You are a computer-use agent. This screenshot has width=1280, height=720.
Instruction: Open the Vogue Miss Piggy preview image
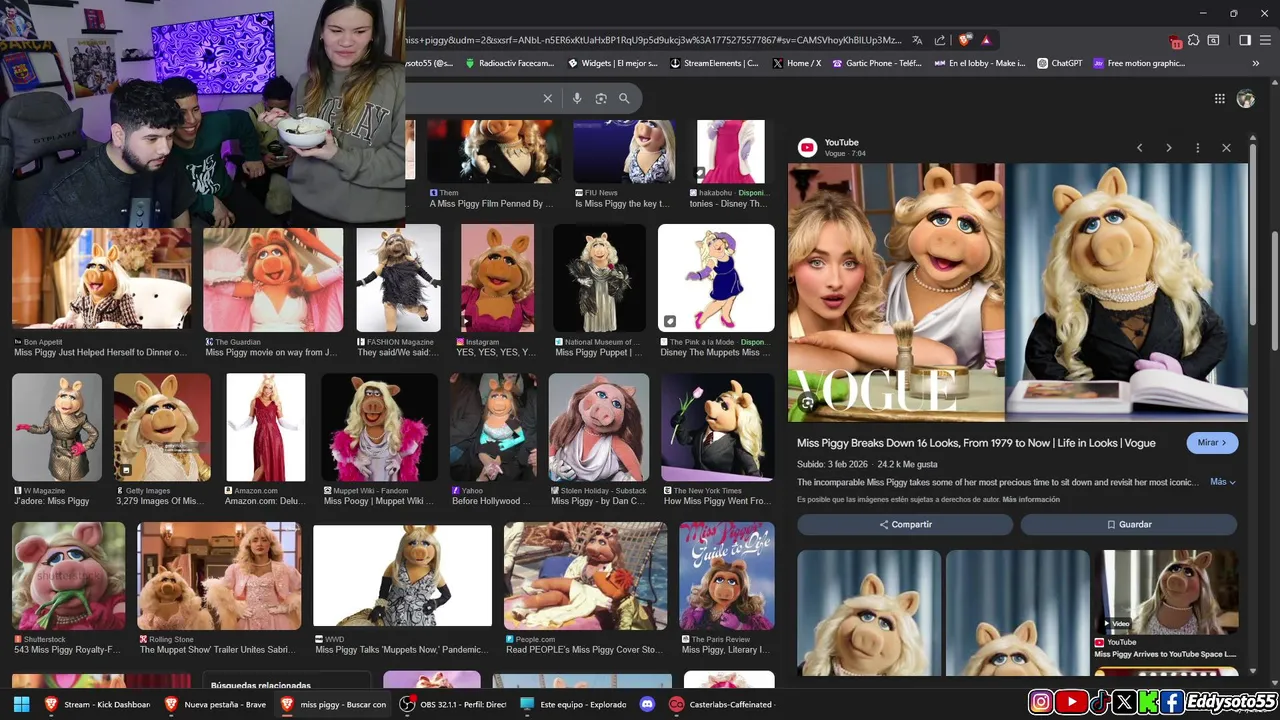1018,292
